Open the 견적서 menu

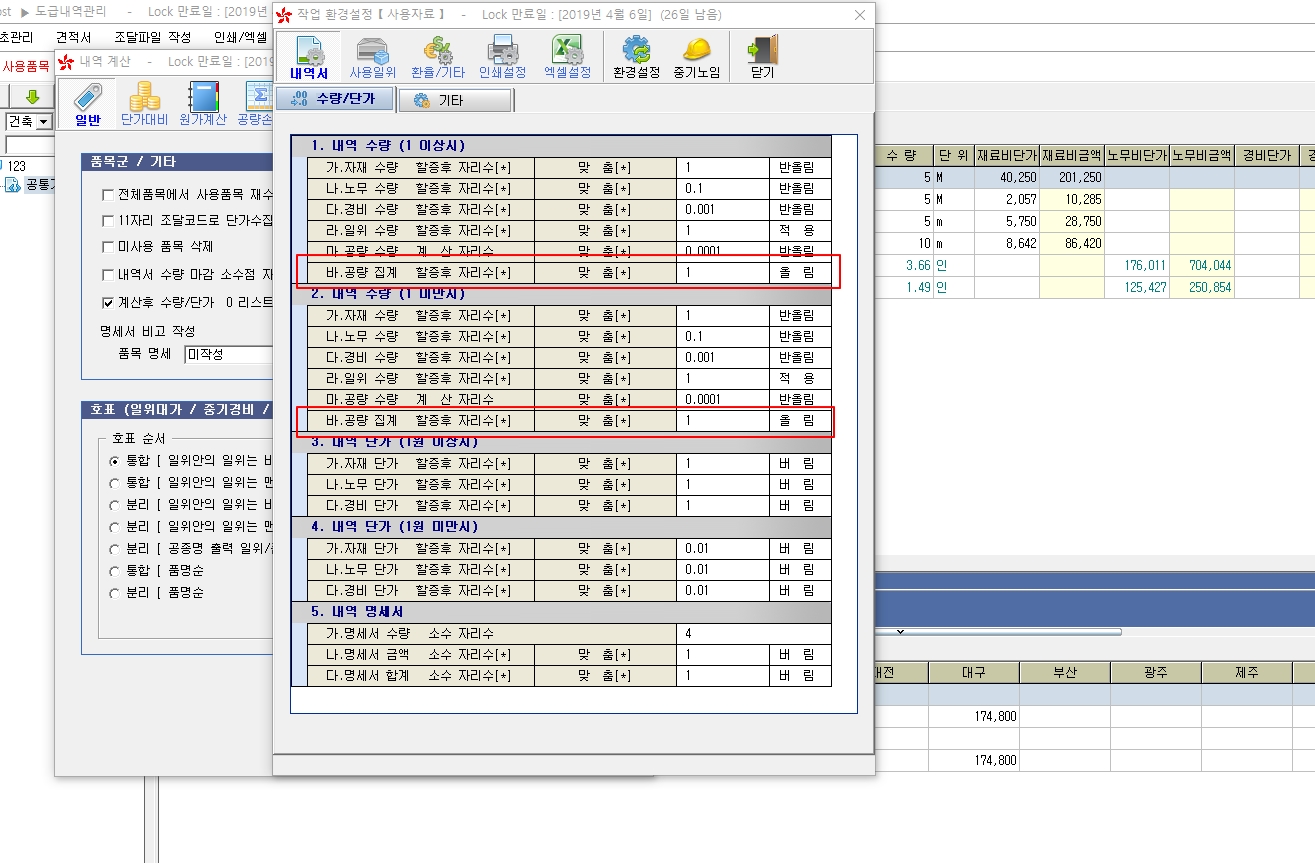coord(73,37)
